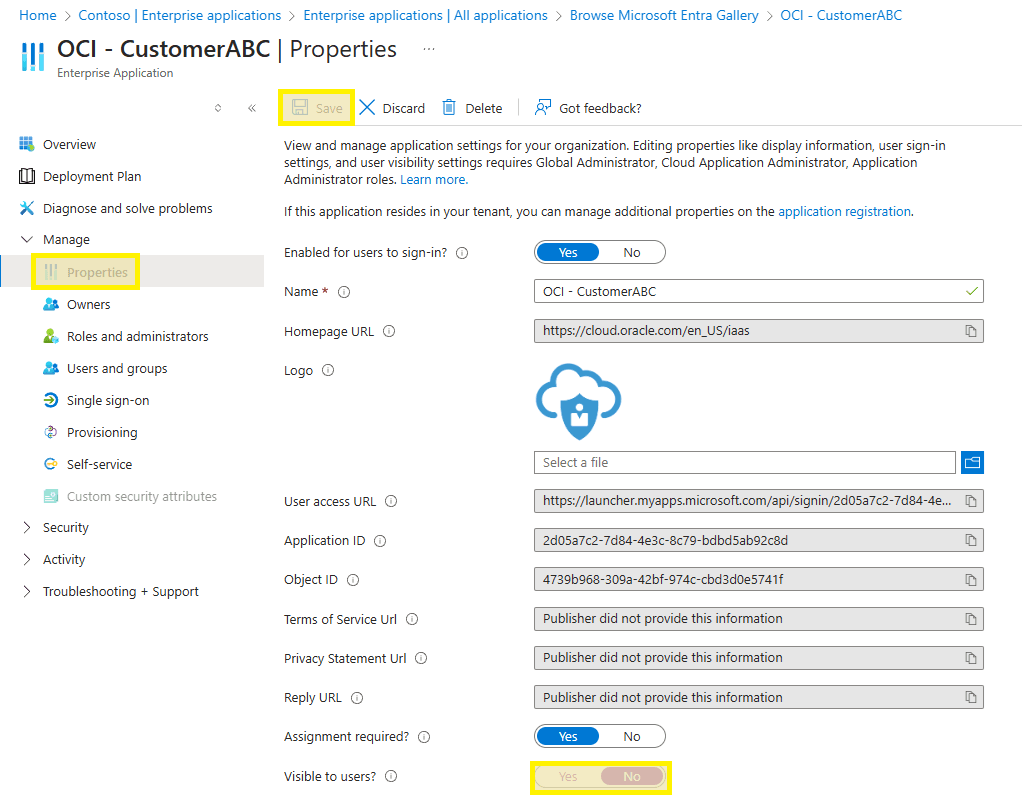The height and width of the screenshot is (800, 1022).
Task: Click the copy icon next to Application ID
Action: (x=969, y=540)
